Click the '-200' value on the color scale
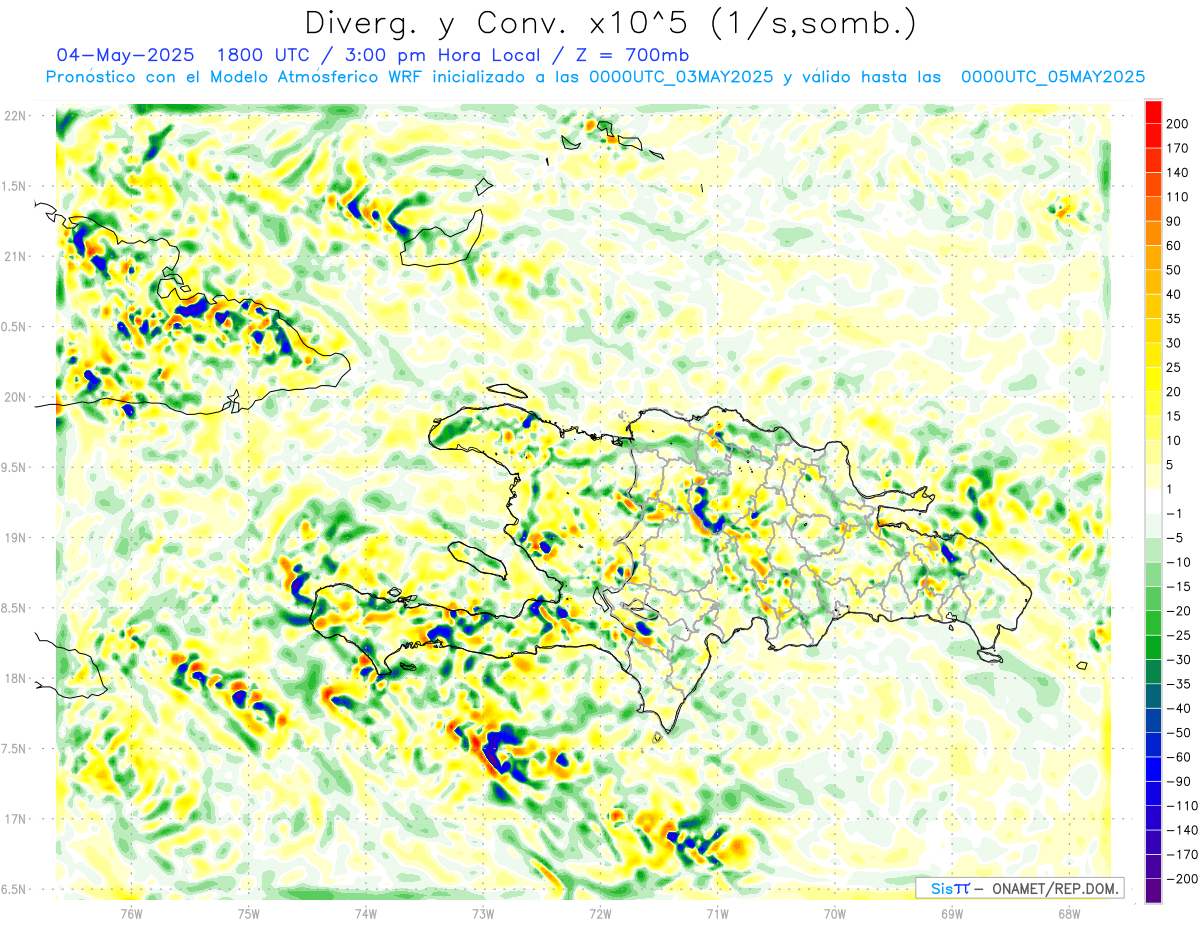The width and height of the screenshot is (1200, 927). (1183, 879)
